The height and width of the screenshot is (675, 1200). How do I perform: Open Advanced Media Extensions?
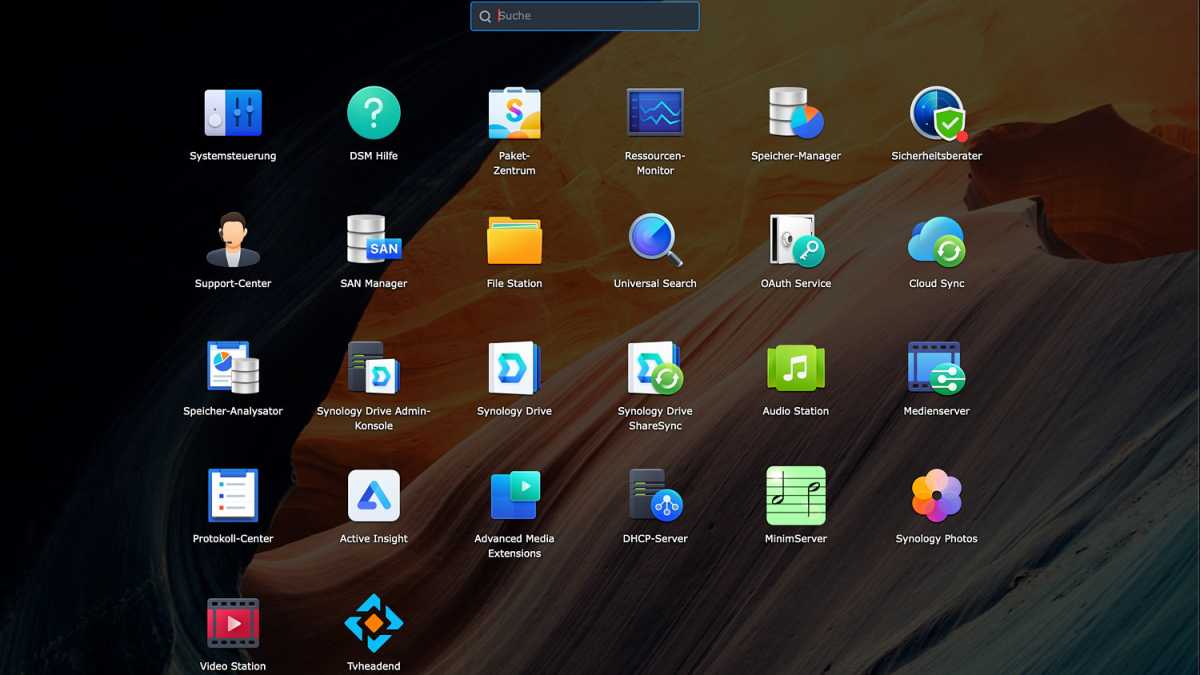point(514,495)
